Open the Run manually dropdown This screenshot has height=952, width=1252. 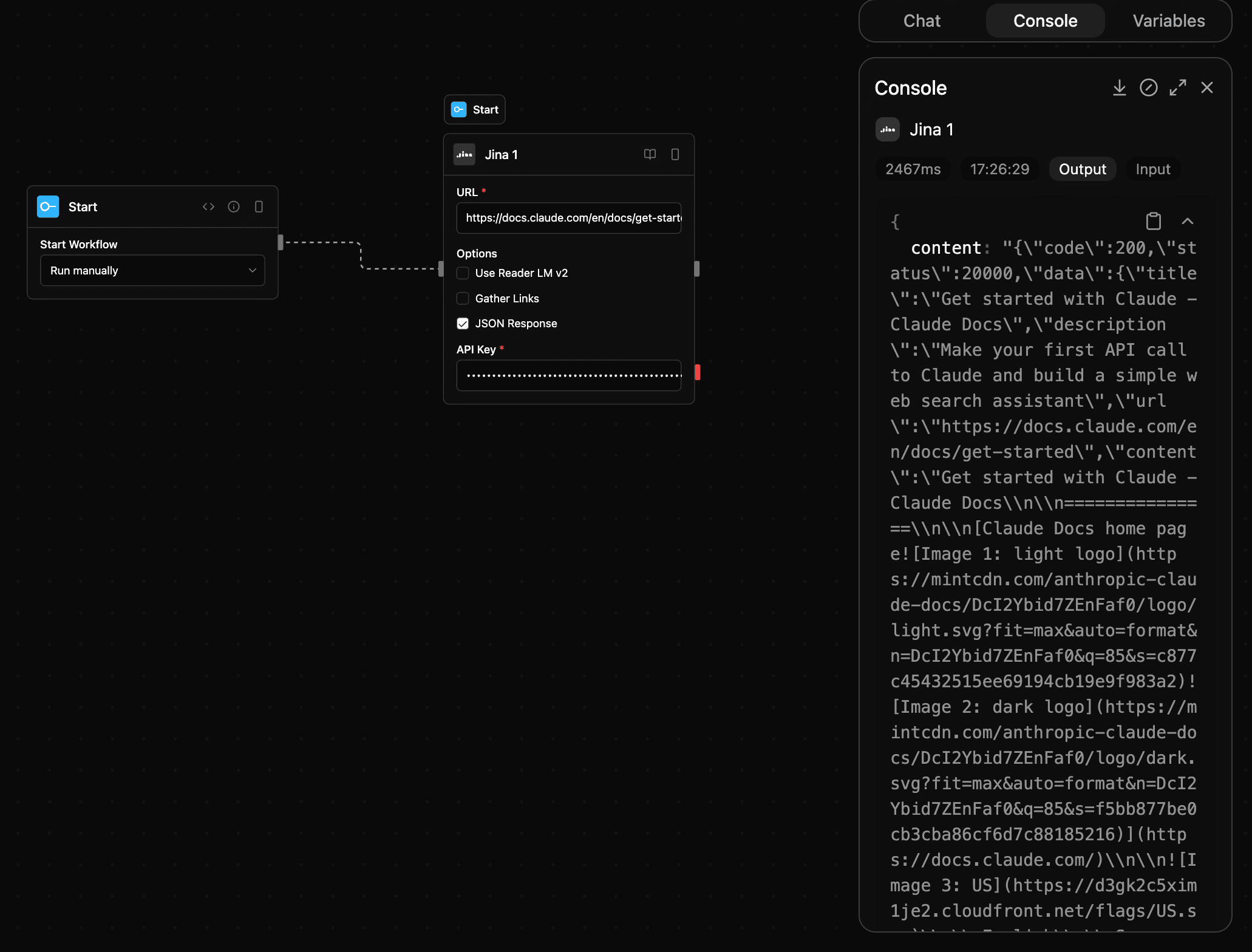pyautogui.click(x=152, y=270)
